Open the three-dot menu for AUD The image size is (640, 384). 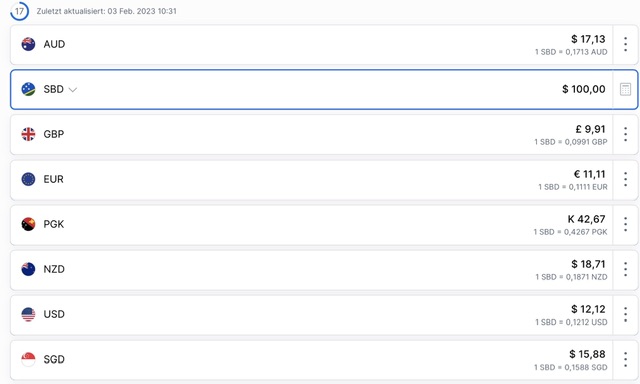click(x=625, y=44)
